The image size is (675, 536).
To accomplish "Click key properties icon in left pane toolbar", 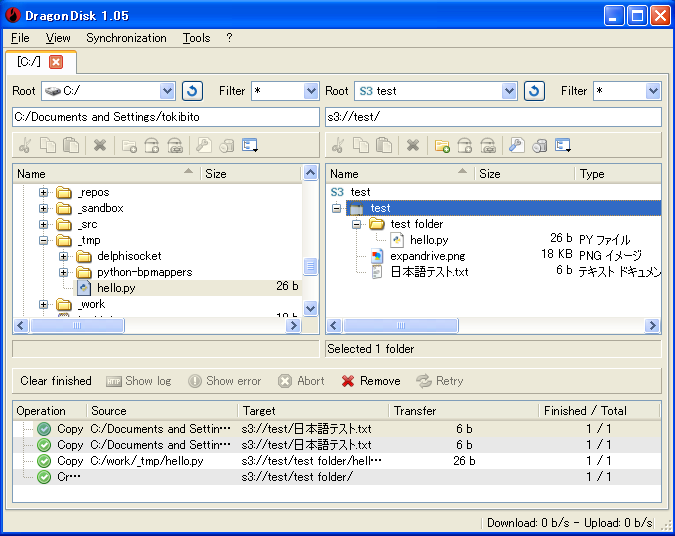I will point(204,146).
